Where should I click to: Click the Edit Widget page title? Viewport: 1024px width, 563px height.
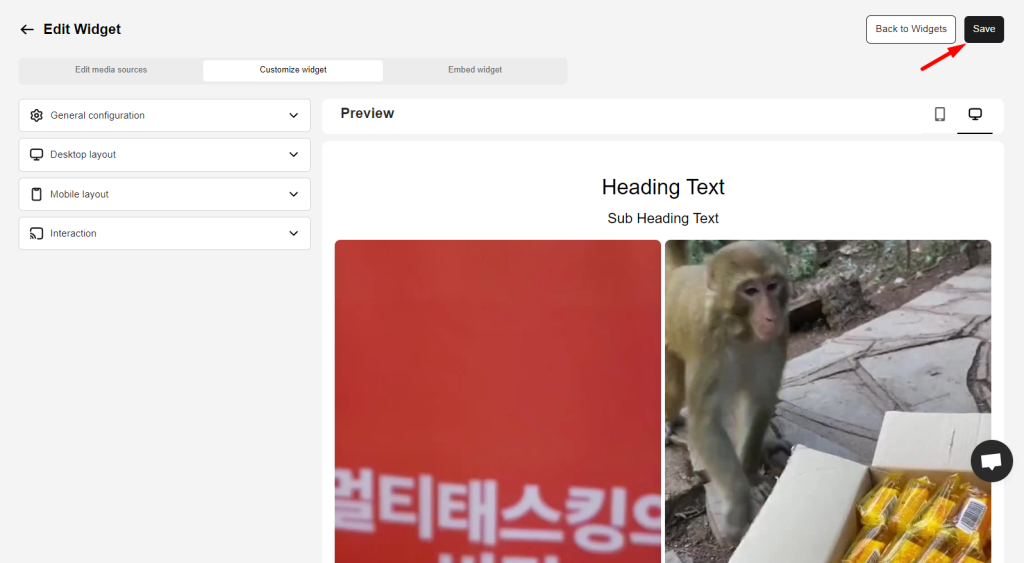tap(82, 29)
